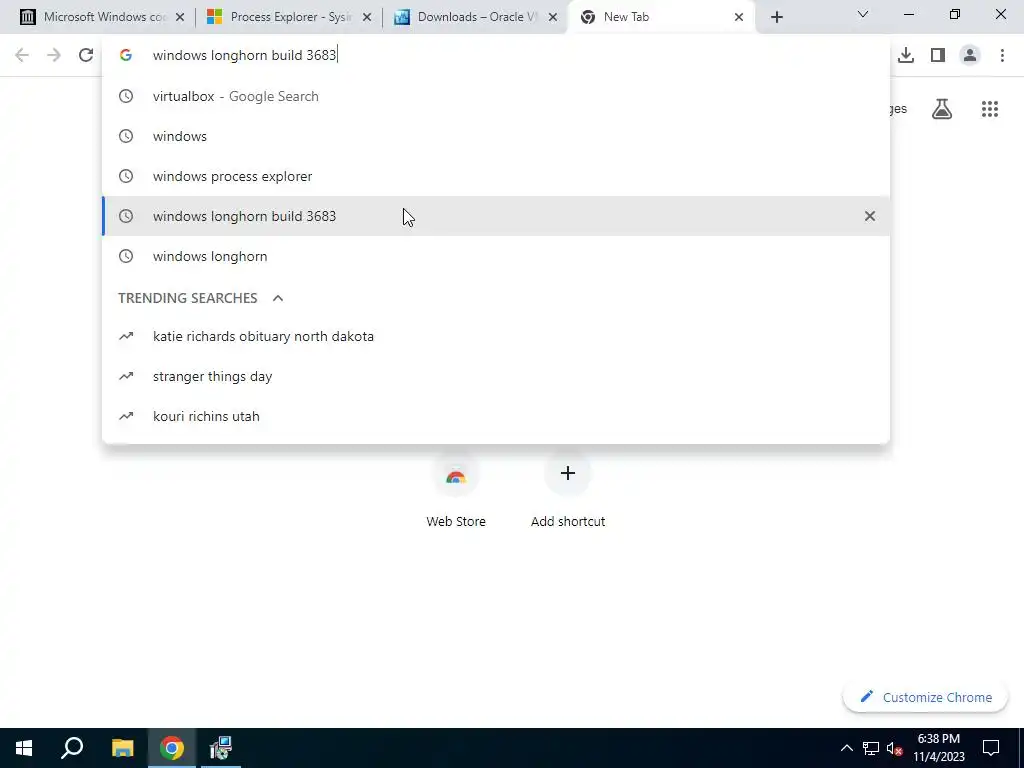Open the network tray icon
This screenshot has height=768, width=1024.
pyautogui.click(x=871, y=748)
